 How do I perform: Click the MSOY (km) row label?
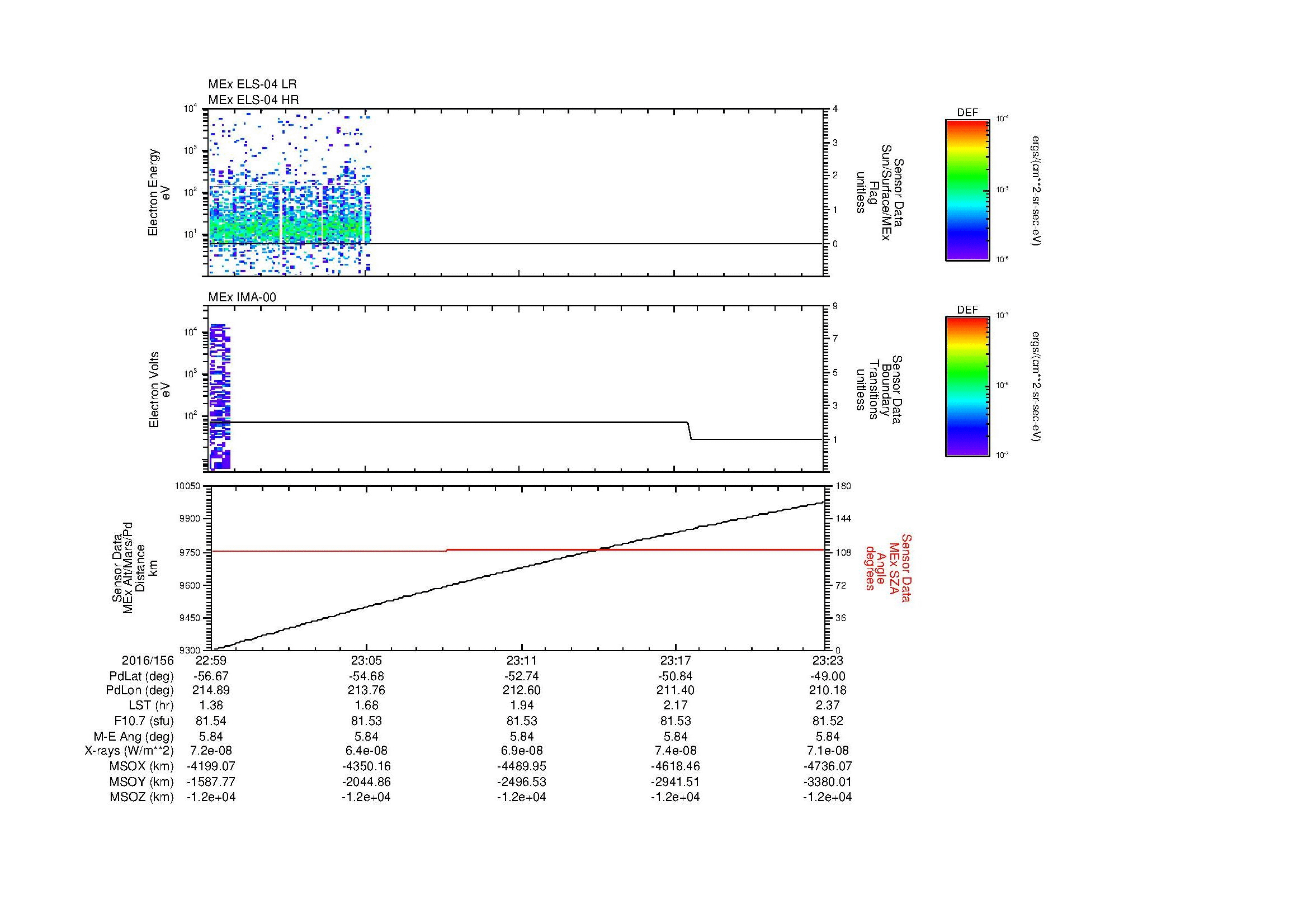pyautogui.click(x=142, y=782)
